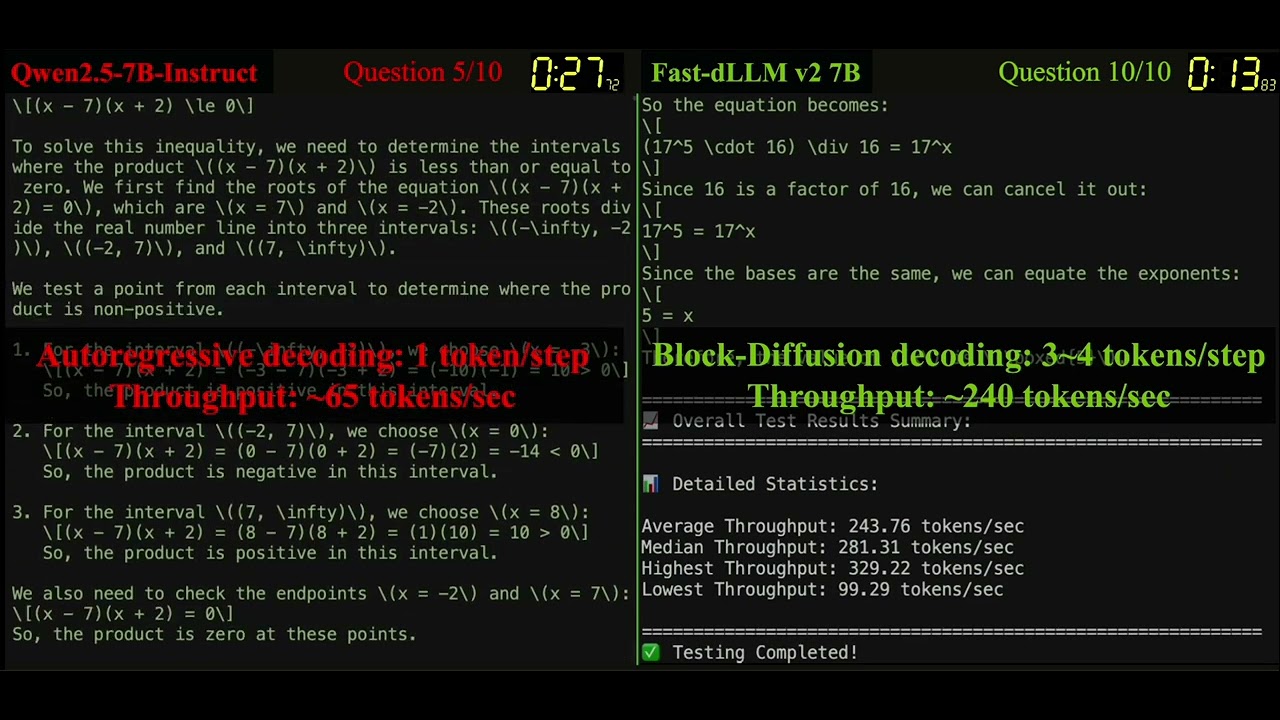Click 'Overall Test Results Summary:' line

(x=821, y=421)
